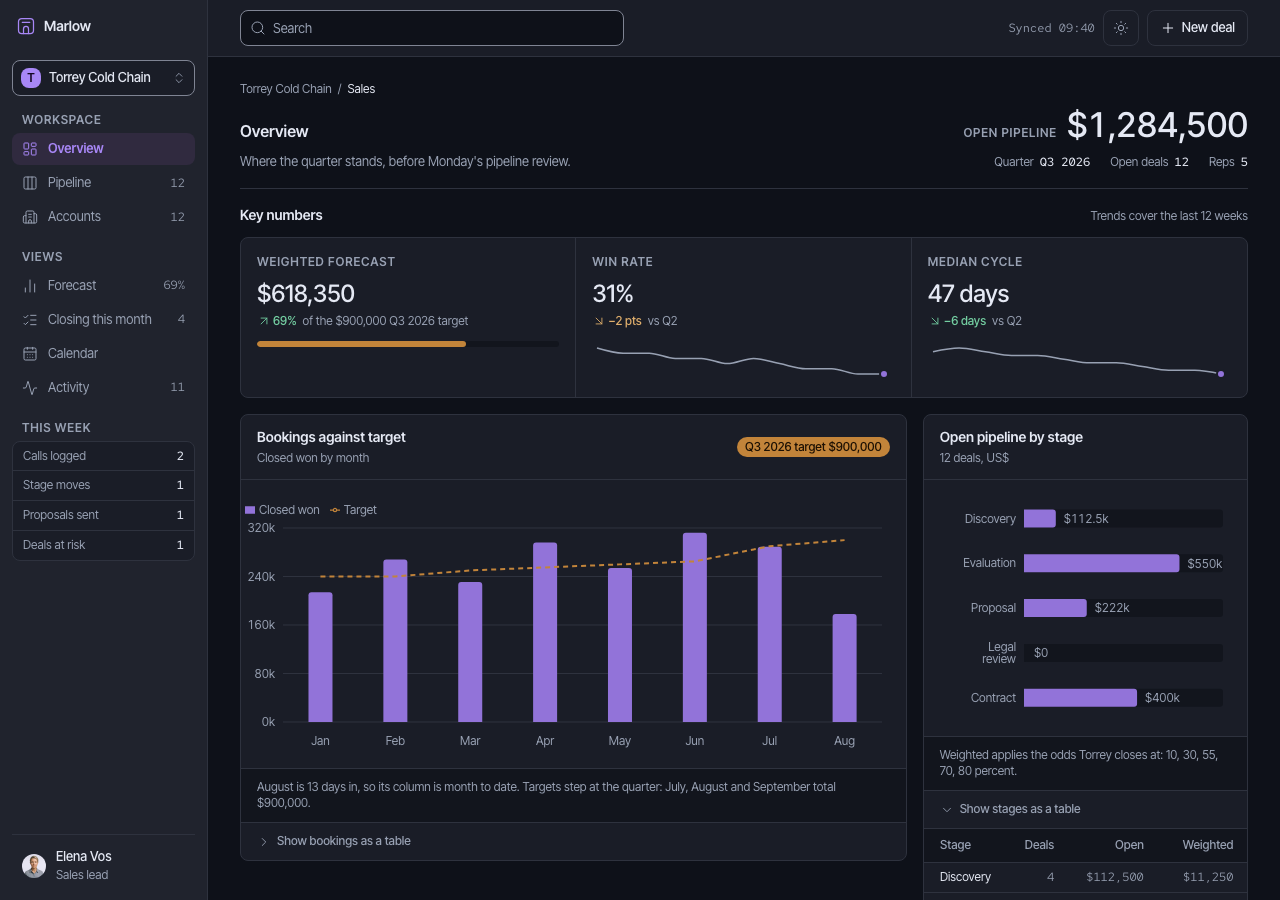
Task: Open the Activity view
Action: (103, 388)
